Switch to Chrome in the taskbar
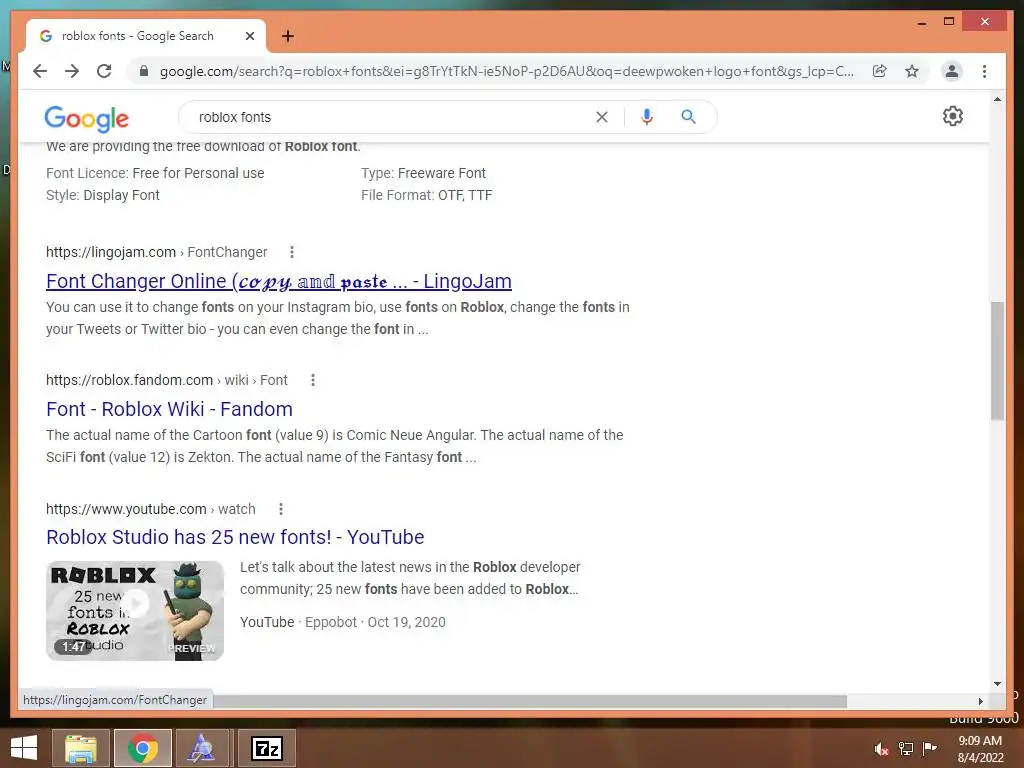The image size is (1024, 768). (x=142, y=748)
